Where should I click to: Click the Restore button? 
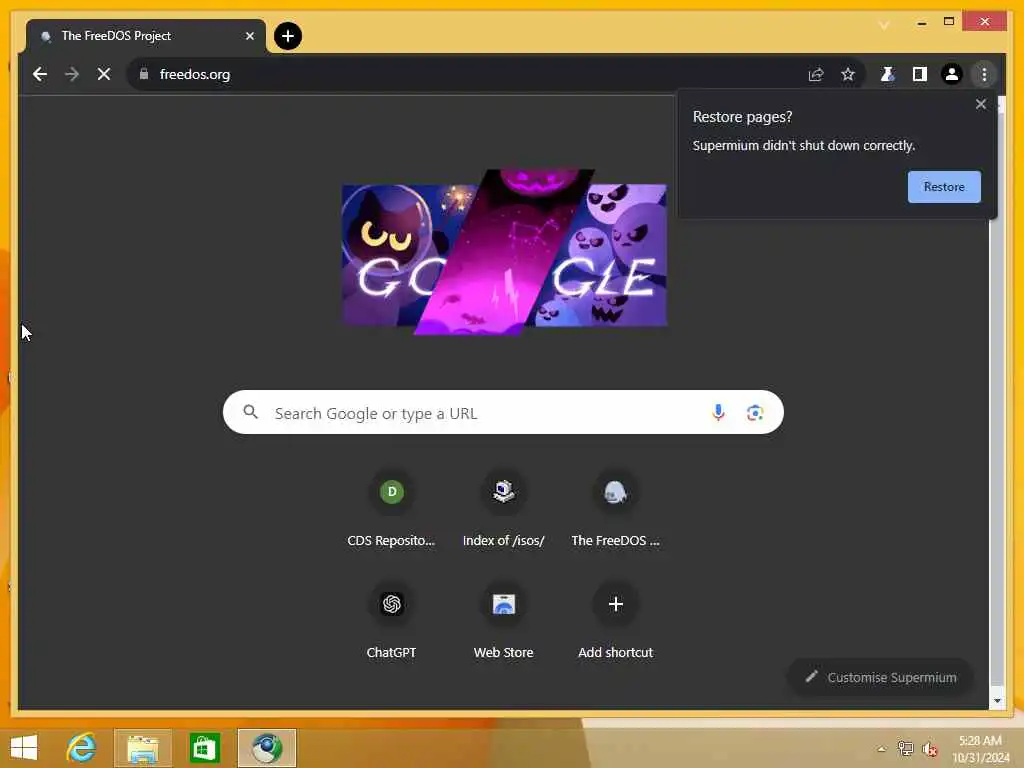(944, 187)
